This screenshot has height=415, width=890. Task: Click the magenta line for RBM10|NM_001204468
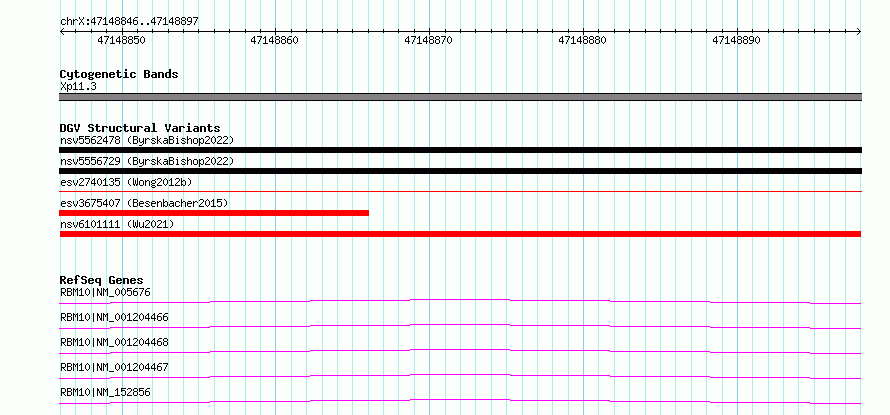[x=460, y=351]
